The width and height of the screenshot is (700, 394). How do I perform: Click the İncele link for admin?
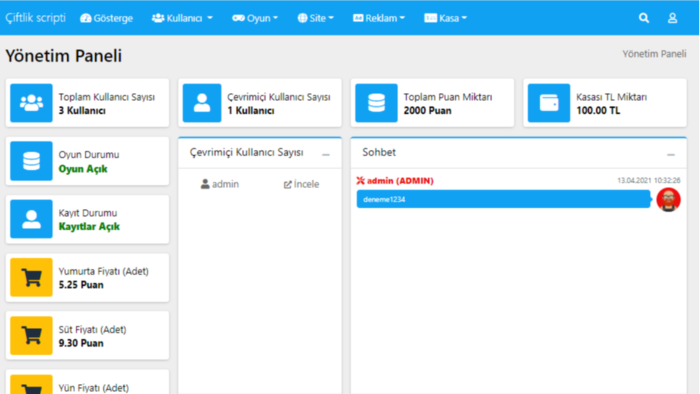(x=301, y=184)
